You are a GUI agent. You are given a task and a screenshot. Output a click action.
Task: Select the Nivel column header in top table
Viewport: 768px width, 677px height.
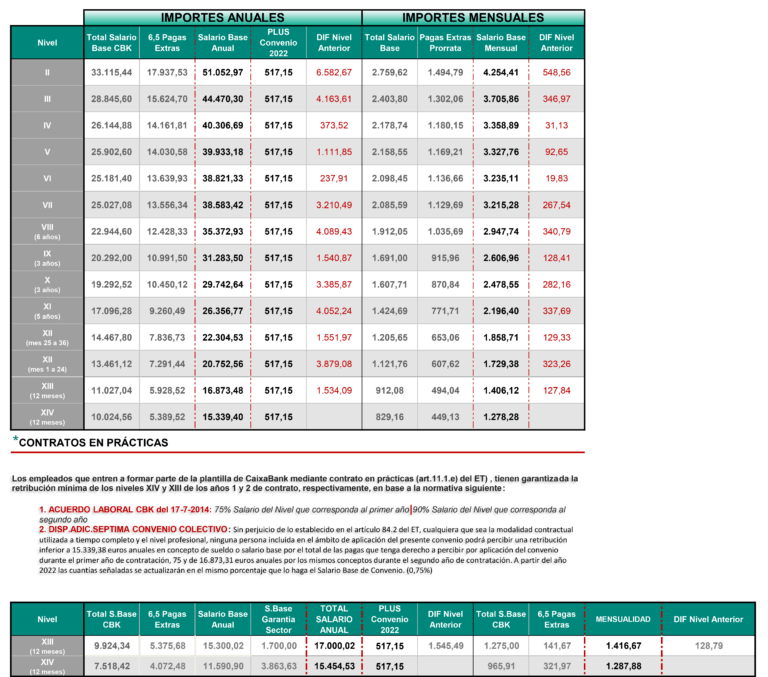(x=47, y=43)
